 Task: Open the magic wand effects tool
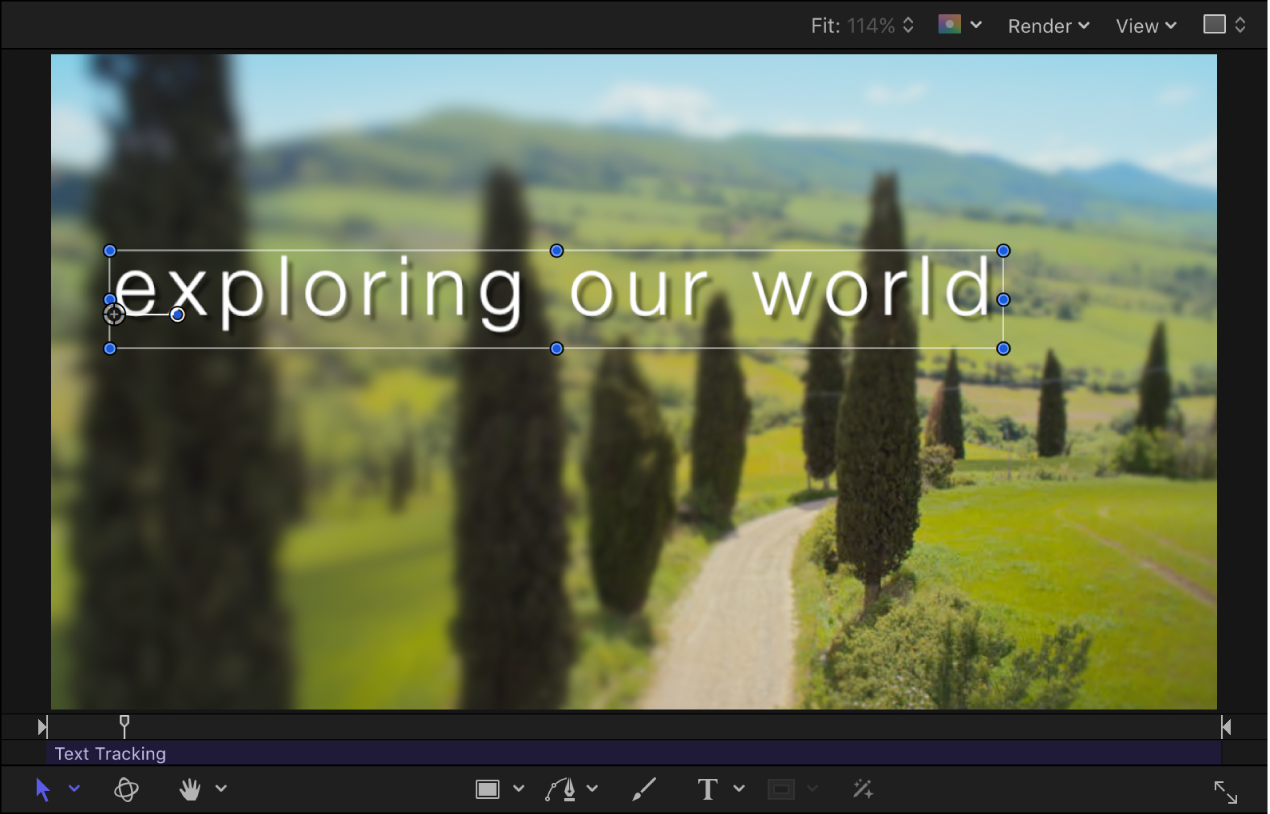pyautogui.click(x=863, y=789)
